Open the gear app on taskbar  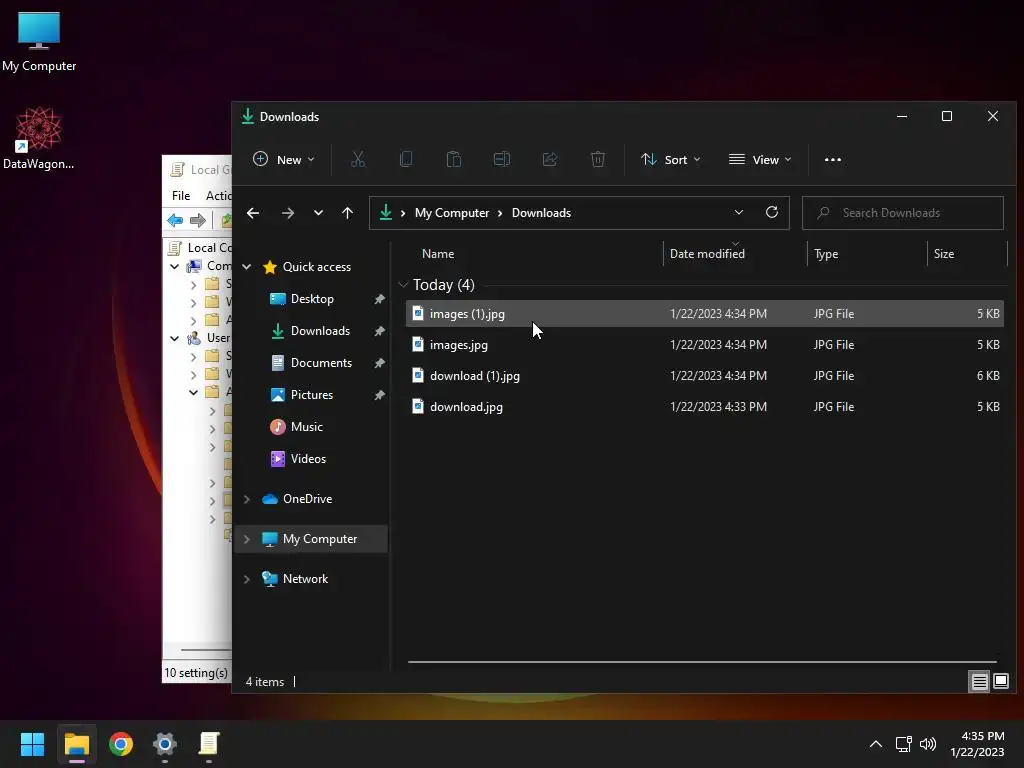point(165,744)
